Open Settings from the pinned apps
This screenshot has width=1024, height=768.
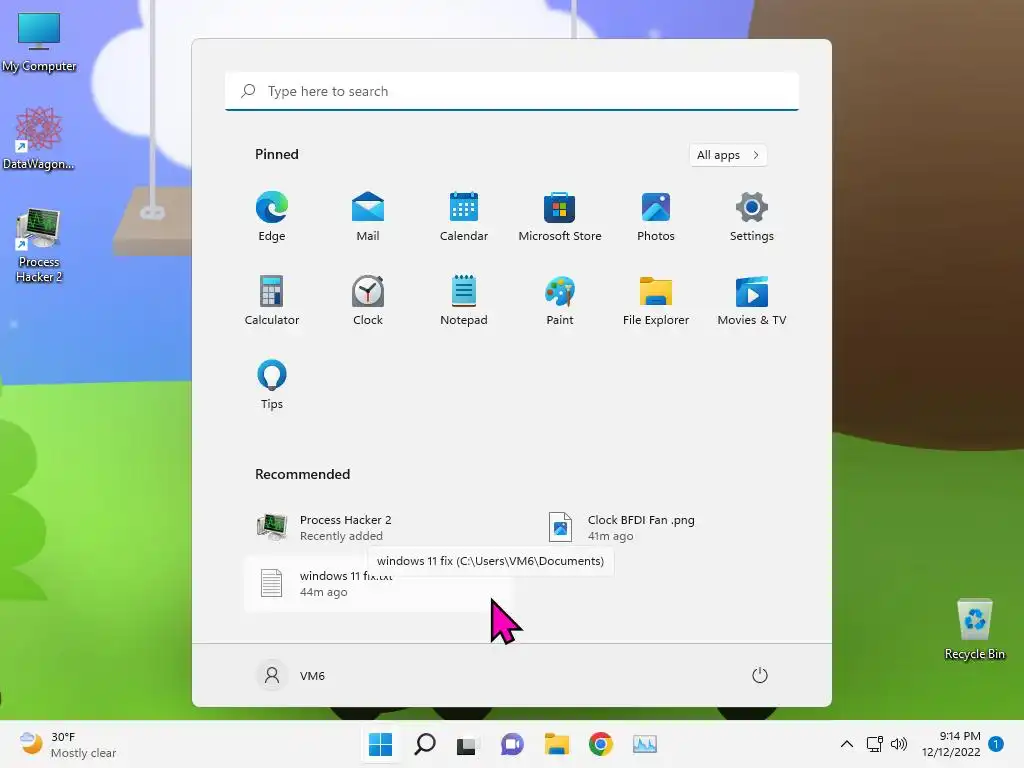pyautogui.click(x=752, y=216)
